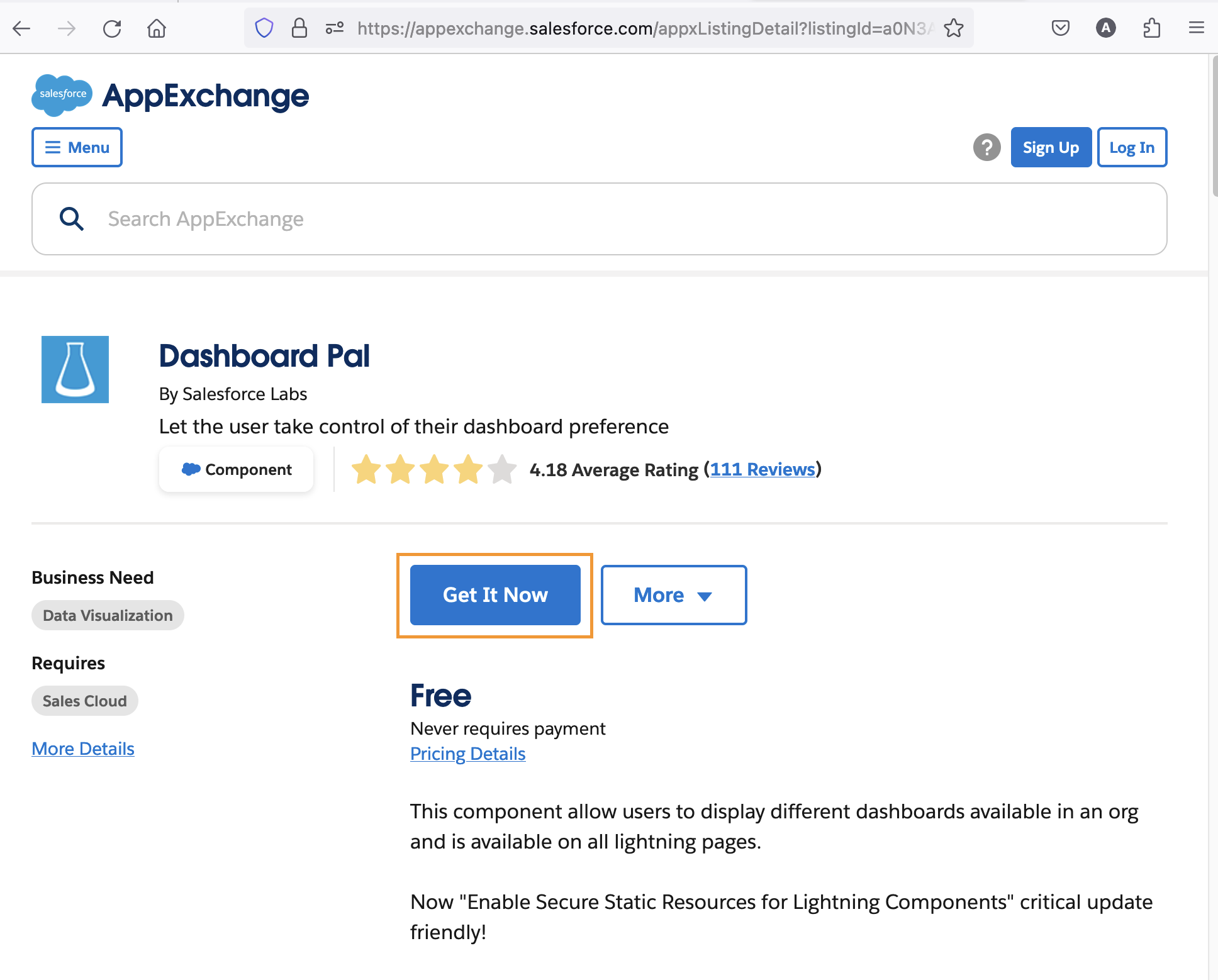View the Pricing Details link
The image size is (1218, 980).
(x=467, y=754)
